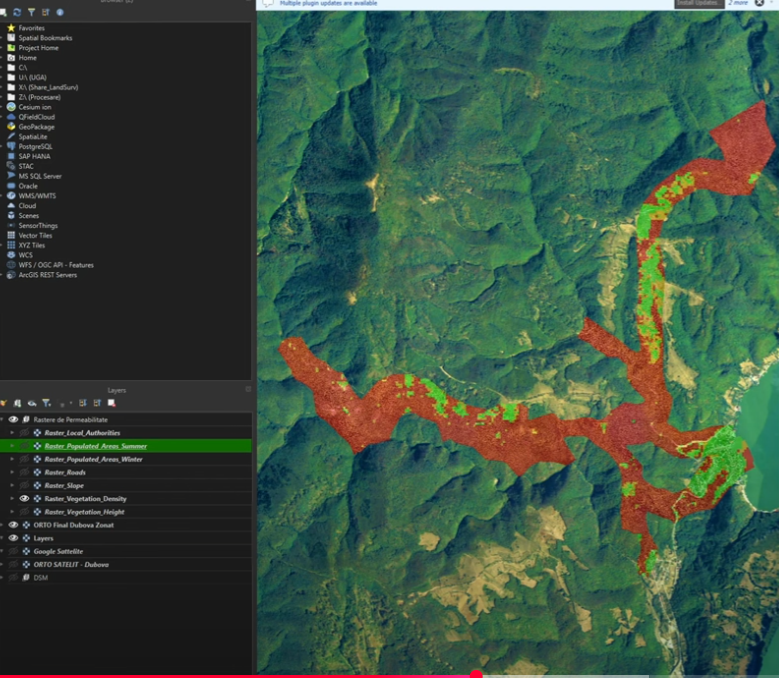779x678 pixels.
Task: Show the Raster_Roads layer
Action: (x=24, y=472)
